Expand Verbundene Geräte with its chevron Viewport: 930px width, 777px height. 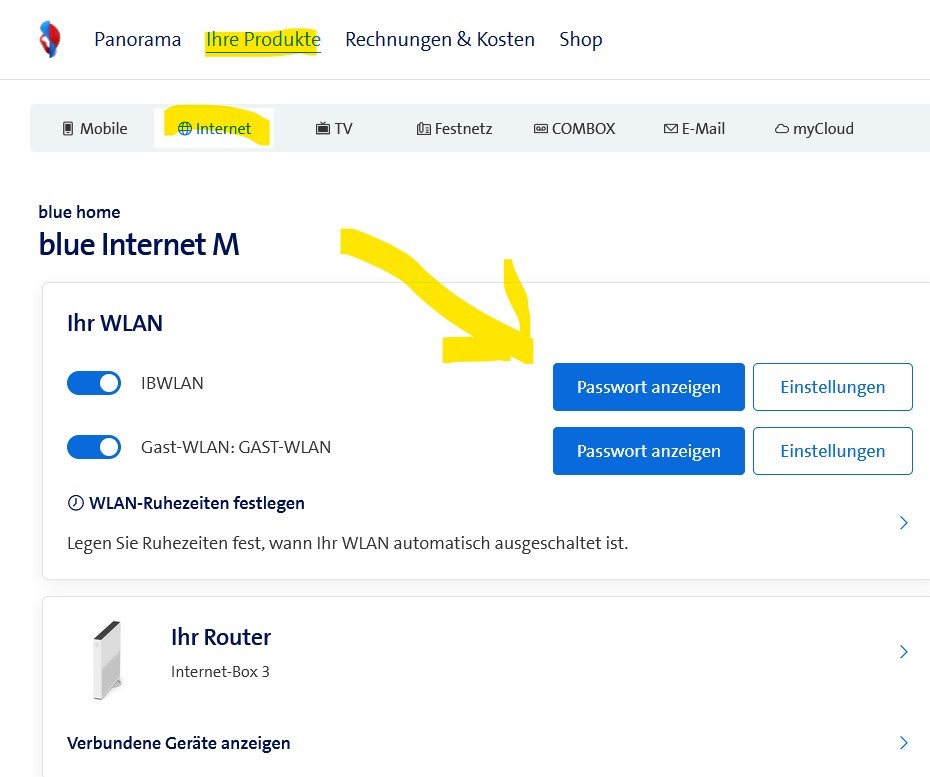click(903, 743)
